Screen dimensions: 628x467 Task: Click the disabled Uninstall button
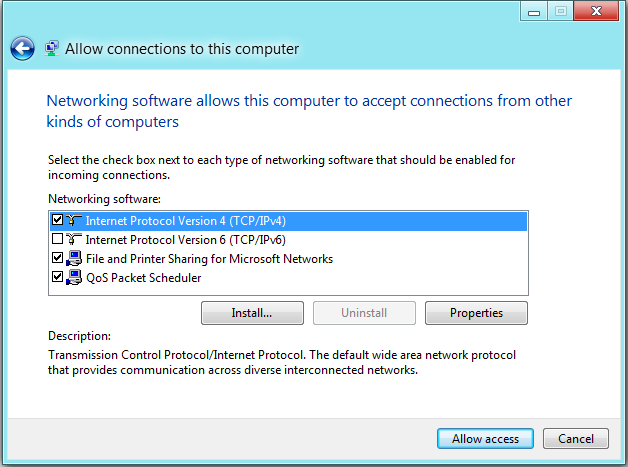(364, 313)
